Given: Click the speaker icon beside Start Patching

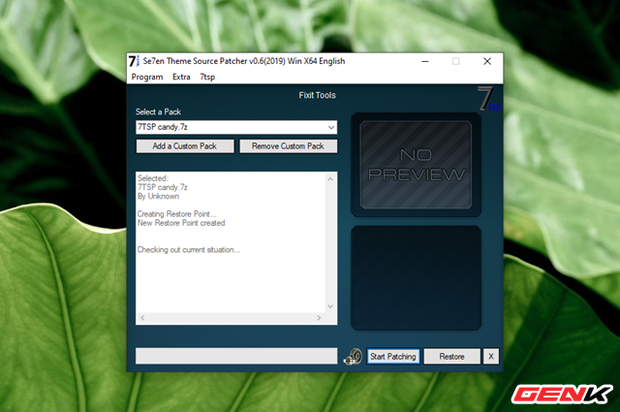Looking at the screenshot, I should [x=352, y=356].
